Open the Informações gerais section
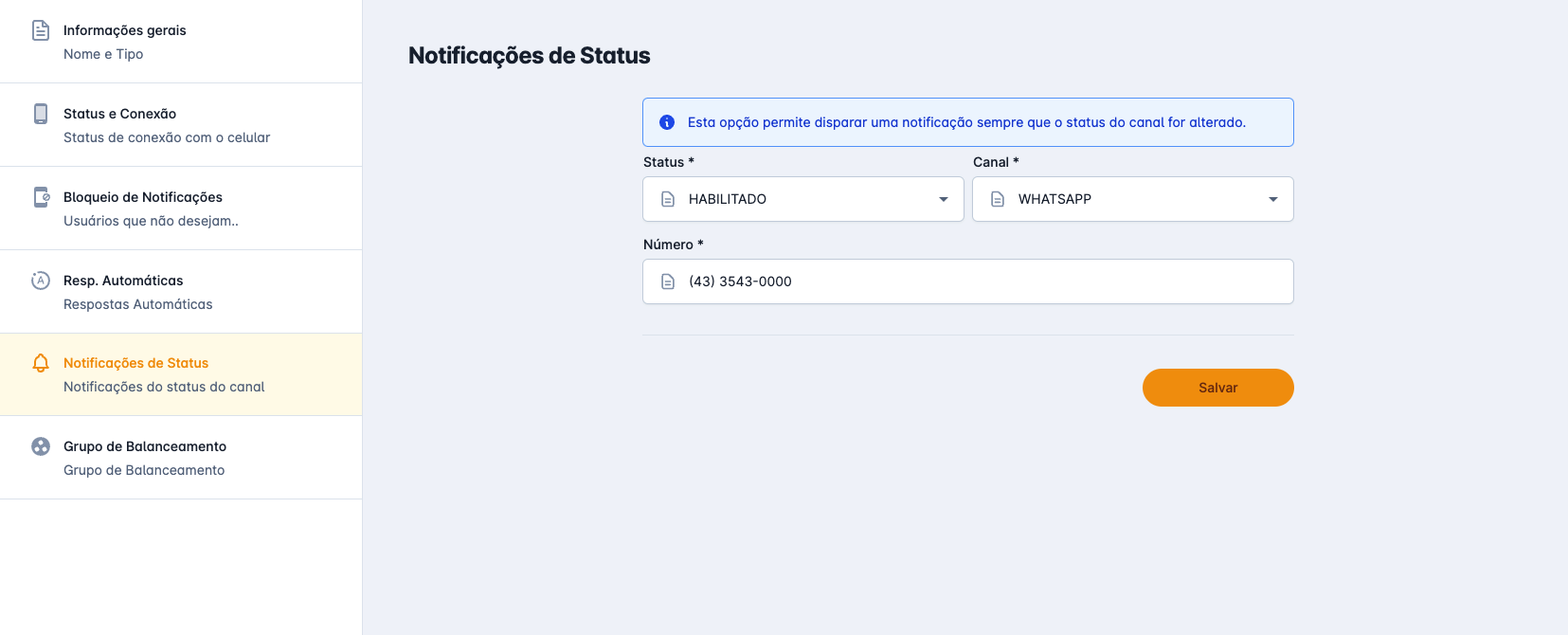1568x635 pixels. 180,42
